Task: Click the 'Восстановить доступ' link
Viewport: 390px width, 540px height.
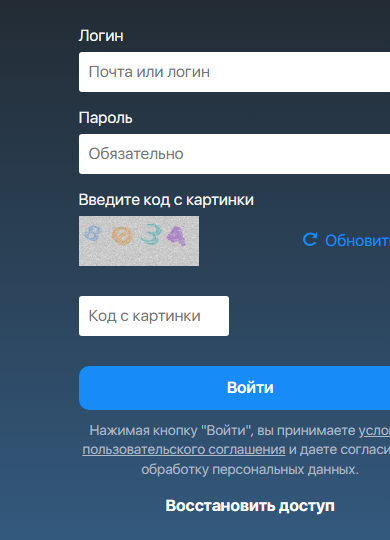Action: pyautogui.click(x=250, y=506)
